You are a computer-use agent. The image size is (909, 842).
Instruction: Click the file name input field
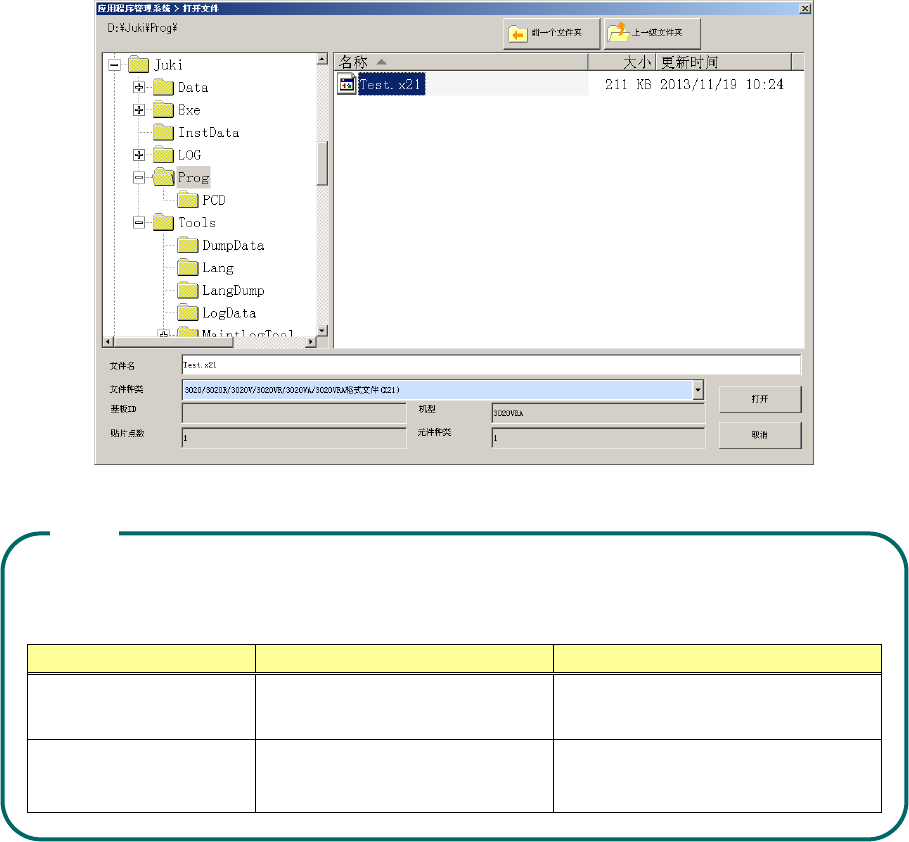tap(491, 365)
